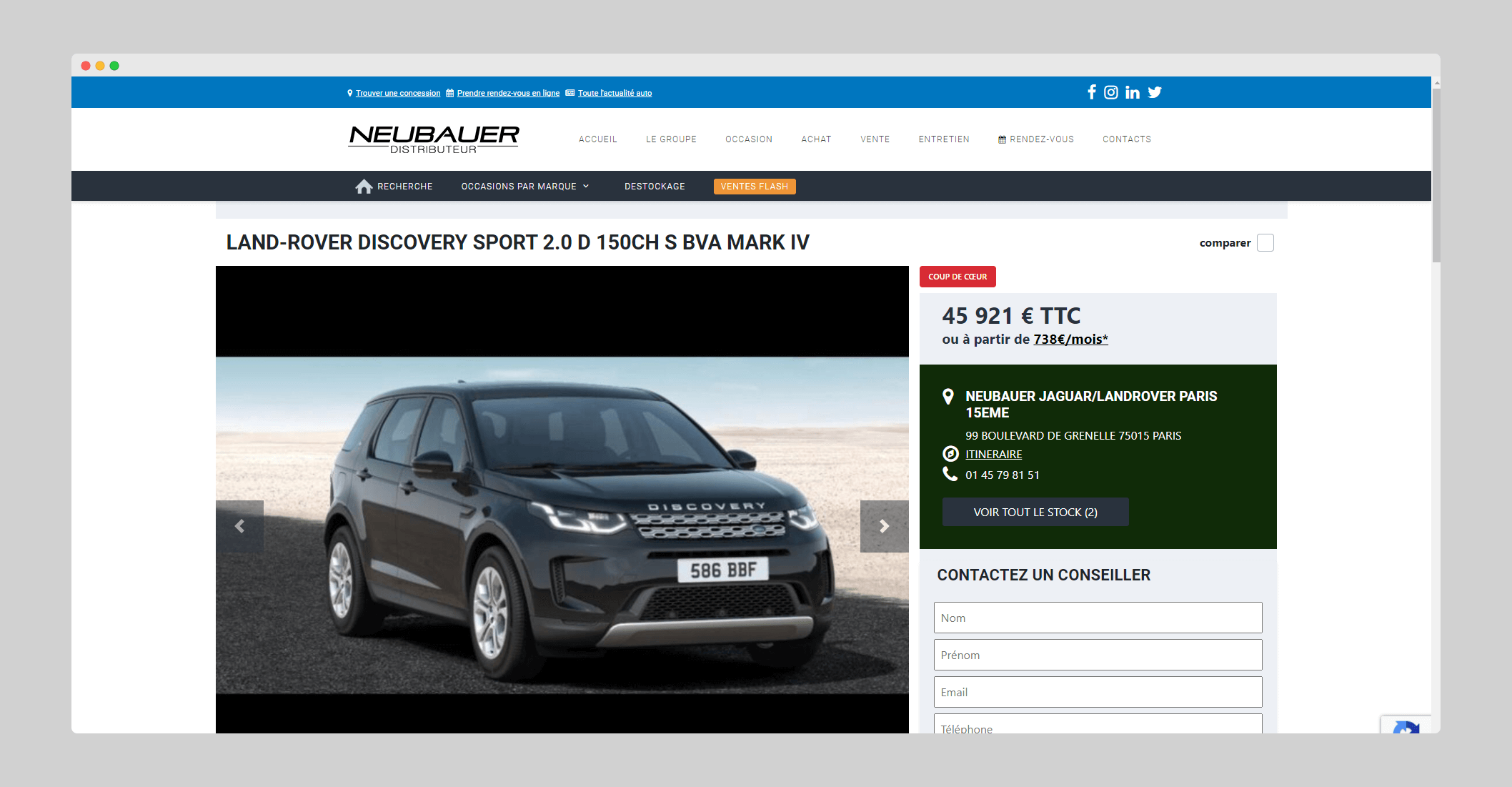Click the map pin icon beside Trouver une concession
This screenshot has width=1512, height=787.
point(350,93)
